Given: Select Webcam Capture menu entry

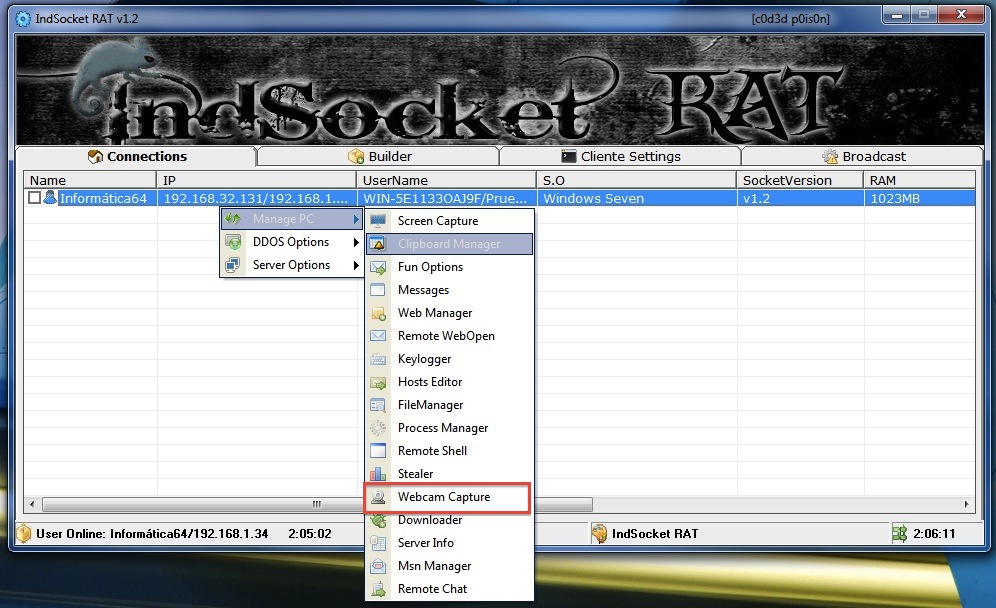Looking at the screenshot, I should click(450, 497).
